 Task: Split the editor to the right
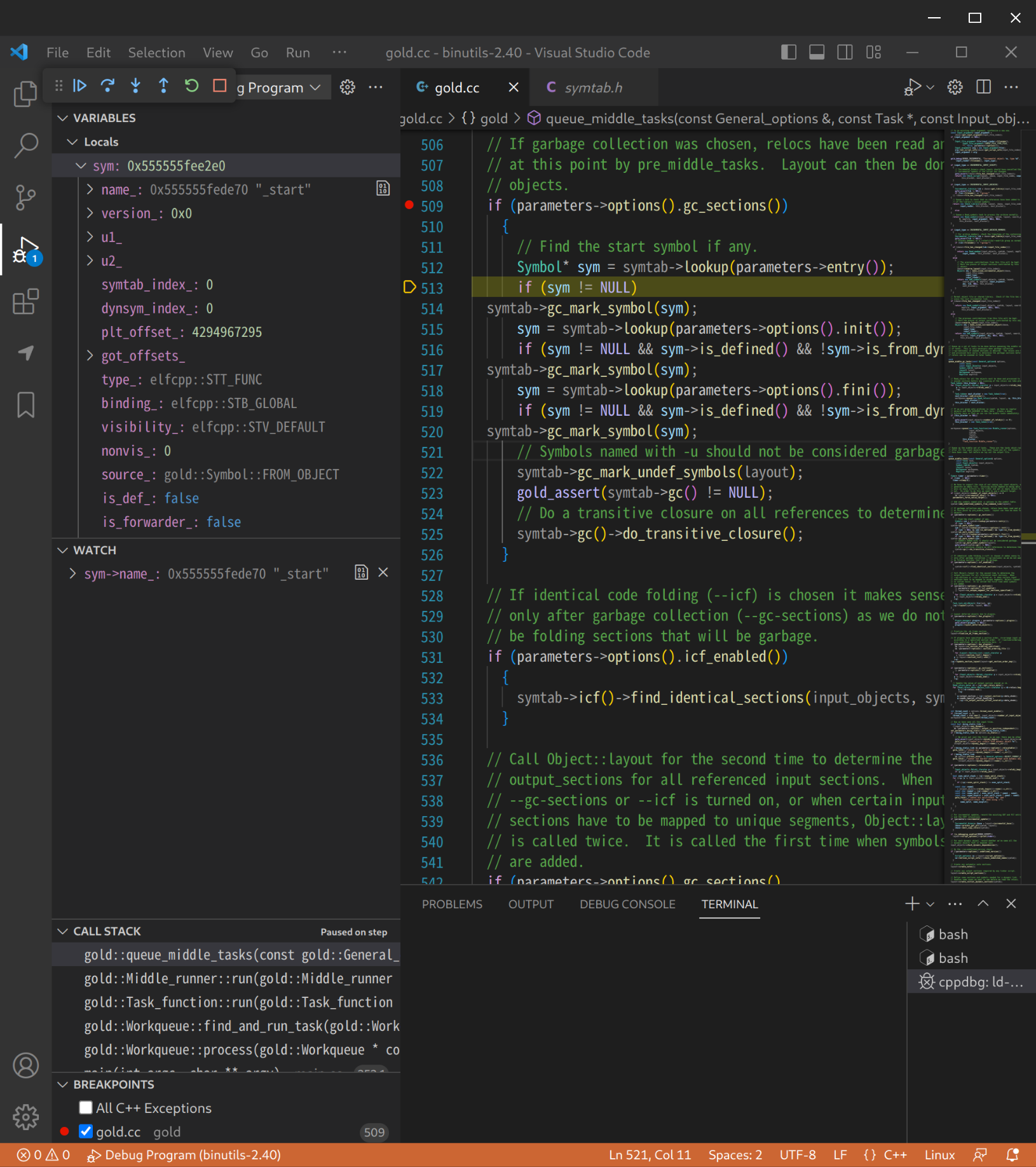click(x=983, y=87)
